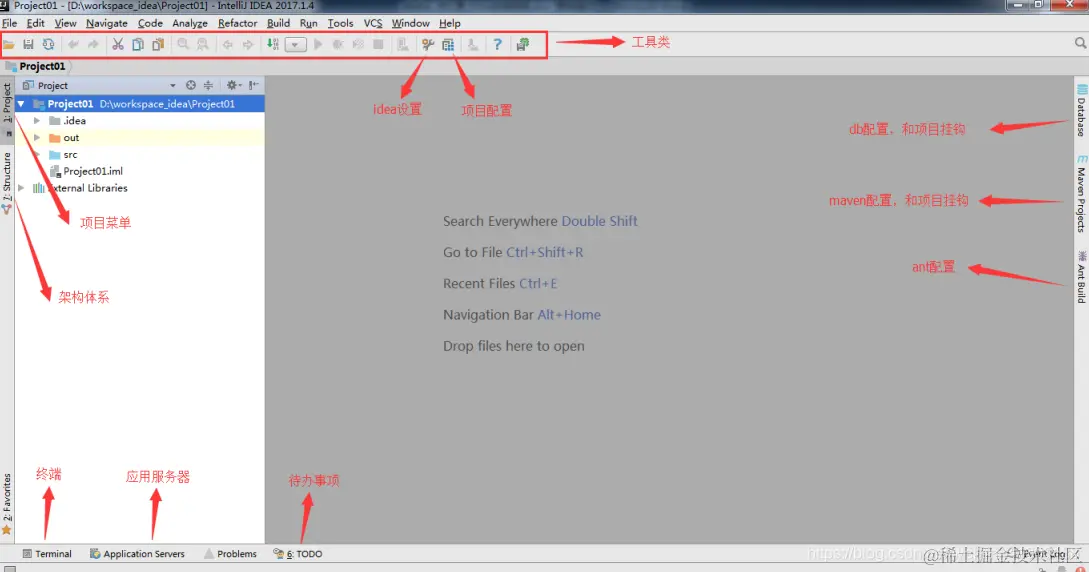Open the Code menu
The height and width of the screenshot is (572, 1089).
(x=150, y=23)
